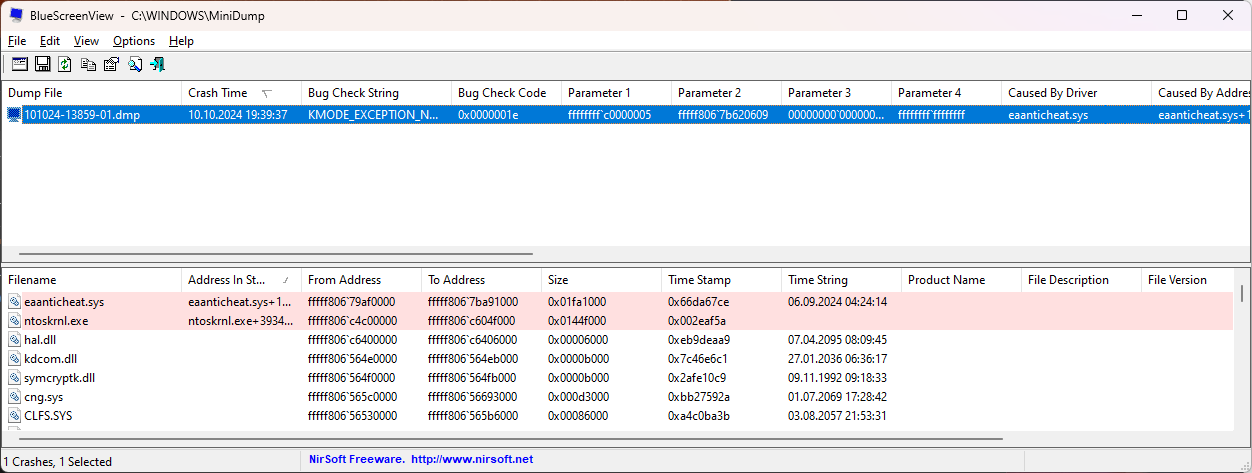The image size is (1252, 473).
Task: Click the size value 0x01fa1000
Action: tap(578, 302)
